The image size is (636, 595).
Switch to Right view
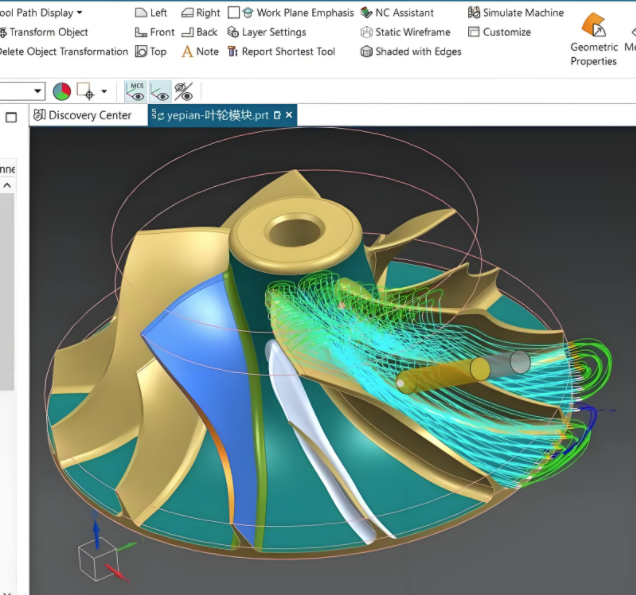point(201,13)
